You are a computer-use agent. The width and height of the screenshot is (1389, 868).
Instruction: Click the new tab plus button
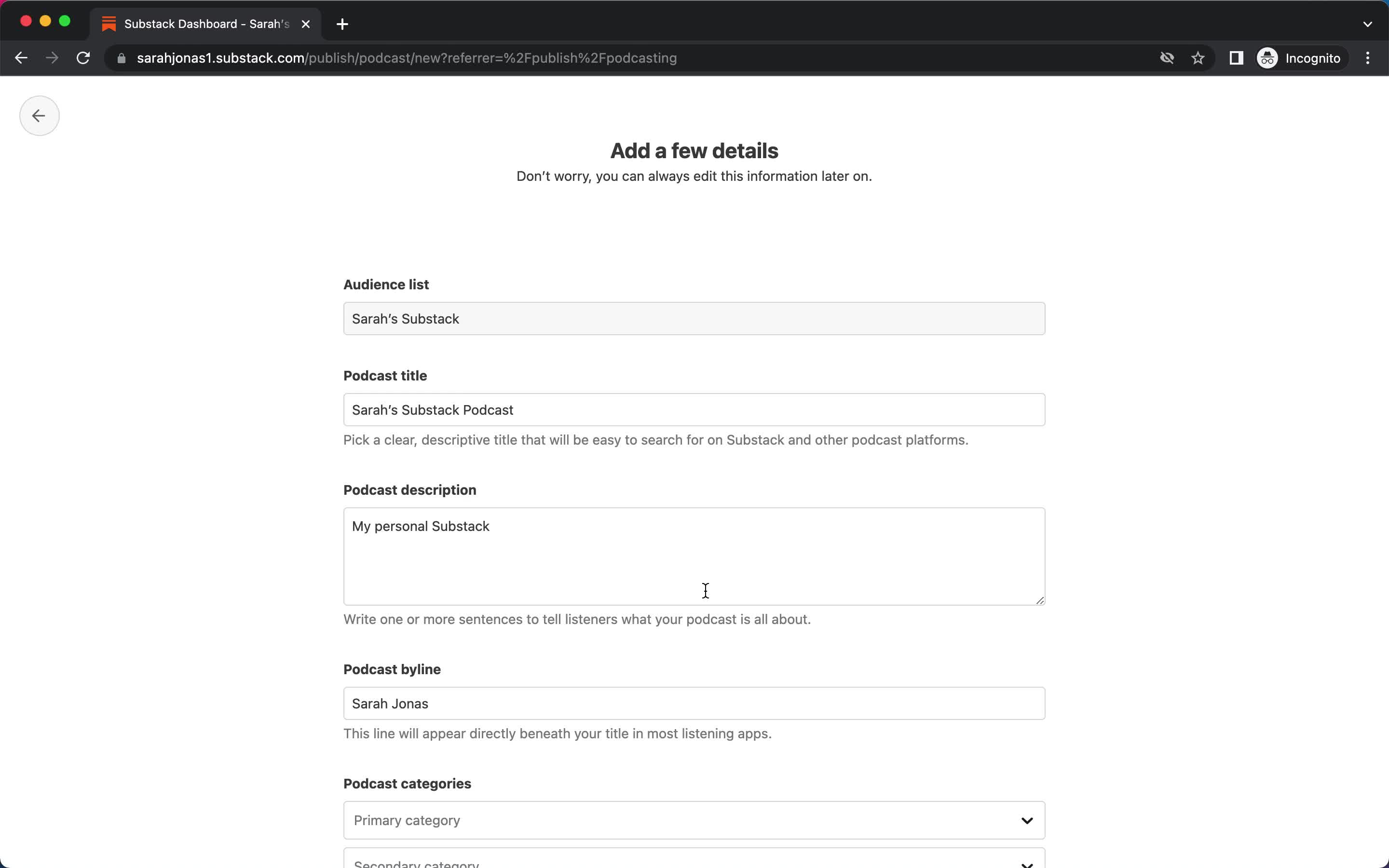pos(343,23)
